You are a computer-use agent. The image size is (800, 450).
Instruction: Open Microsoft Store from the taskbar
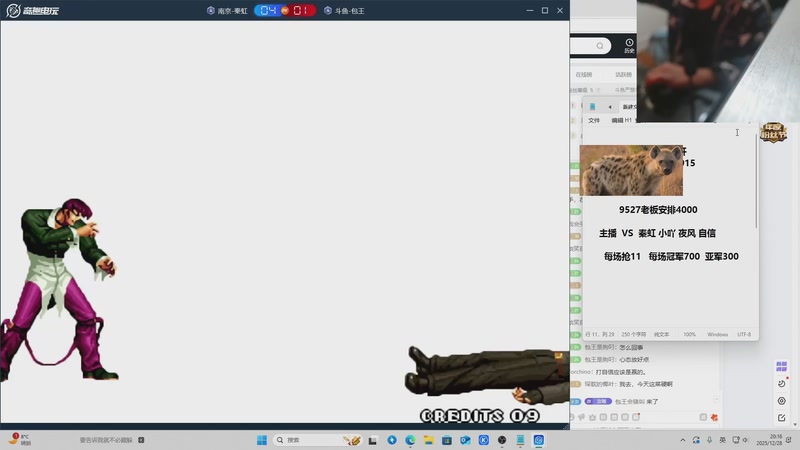(x=447, y=440)
